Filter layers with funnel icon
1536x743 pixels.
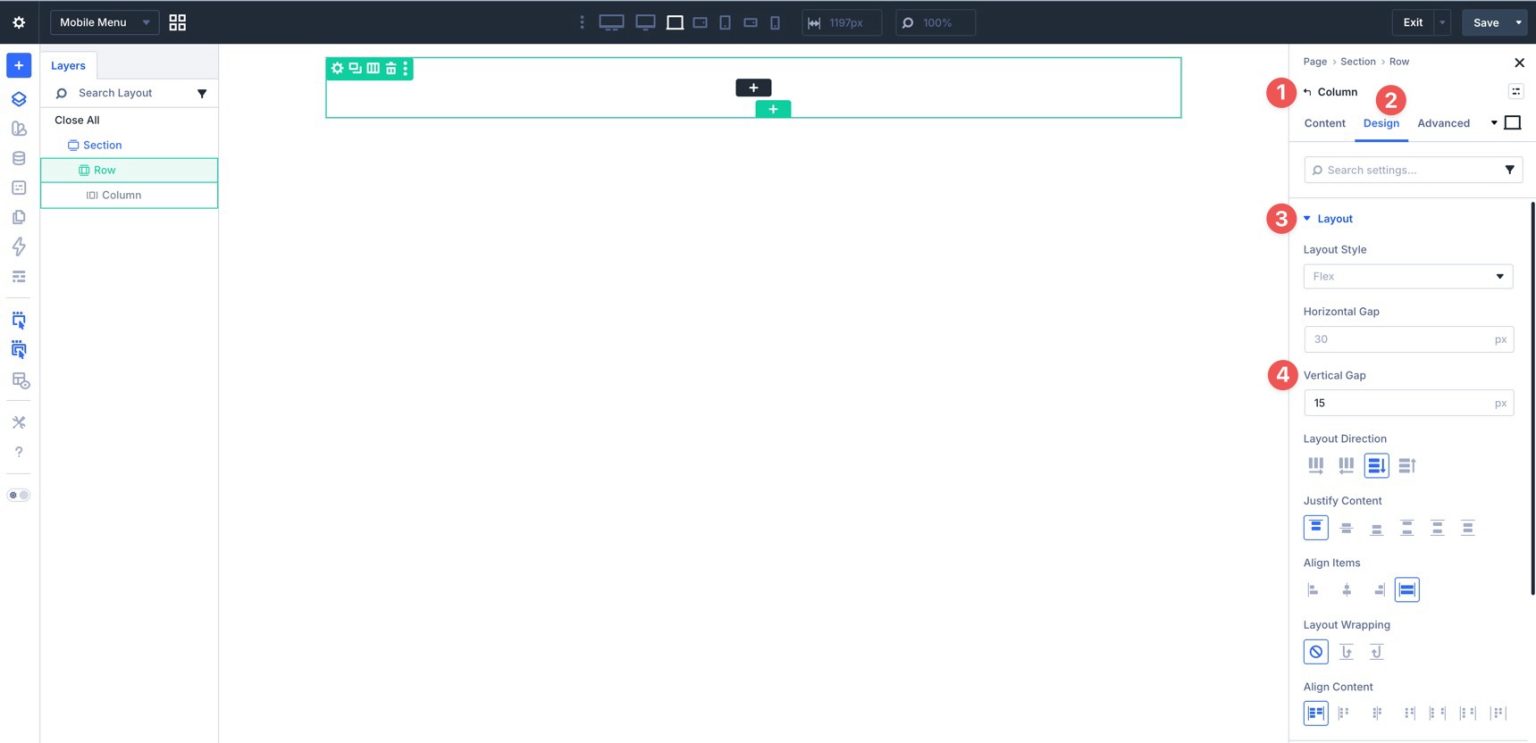(202, 93)
